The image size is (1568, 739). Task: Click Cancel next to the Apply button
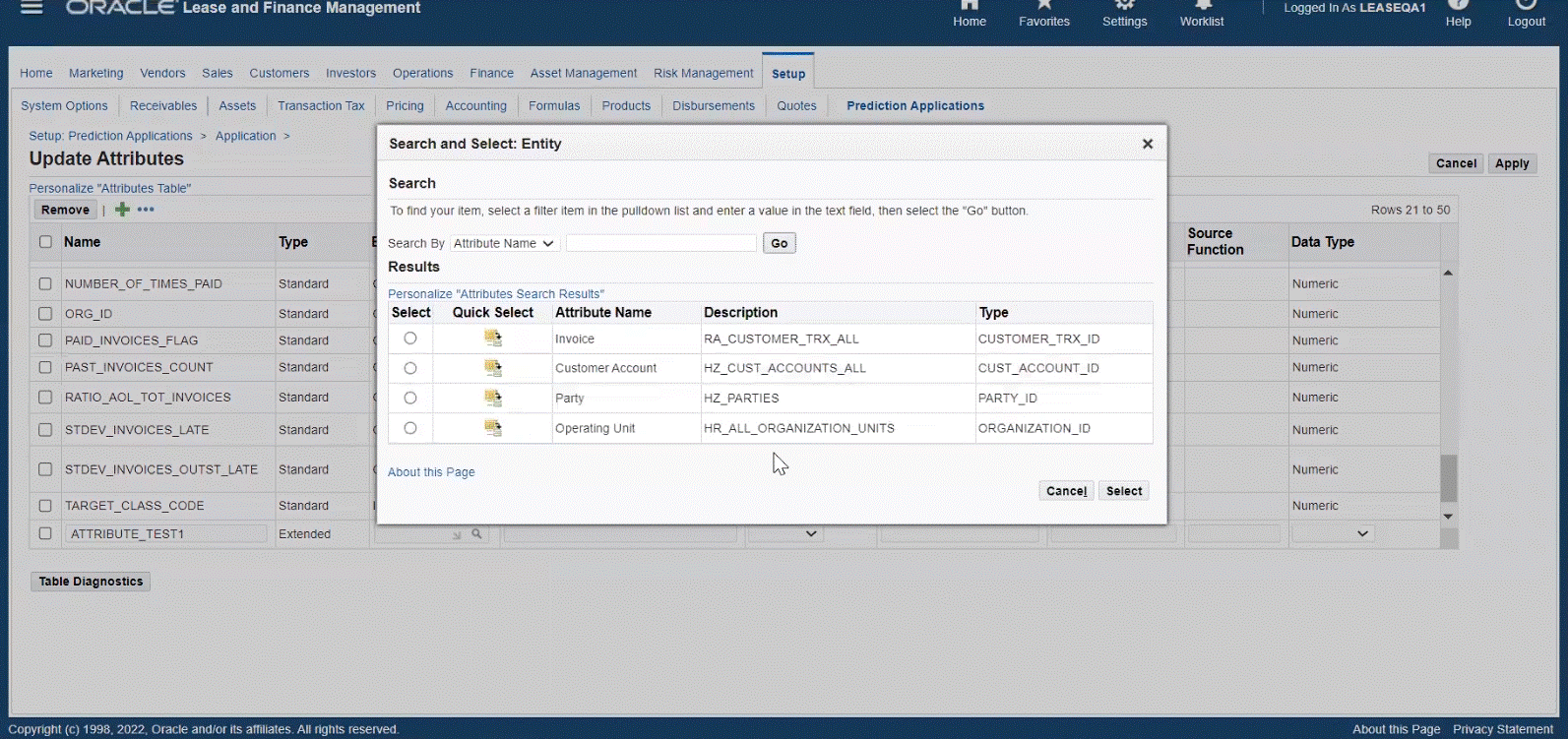tap(1456, 163)
